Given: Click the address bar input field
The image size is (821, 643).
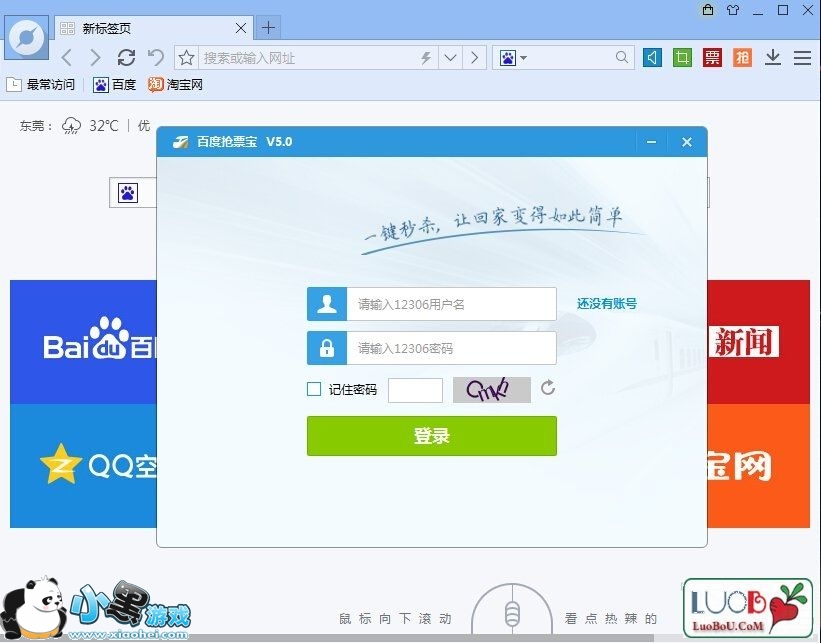Looking at the screenshot, I should point(309,58).
